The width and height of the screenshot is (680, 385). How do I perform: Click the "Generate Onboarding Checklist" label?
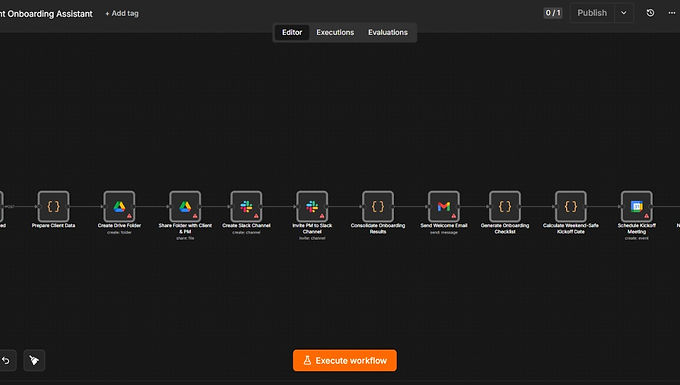tap(505, 228)
